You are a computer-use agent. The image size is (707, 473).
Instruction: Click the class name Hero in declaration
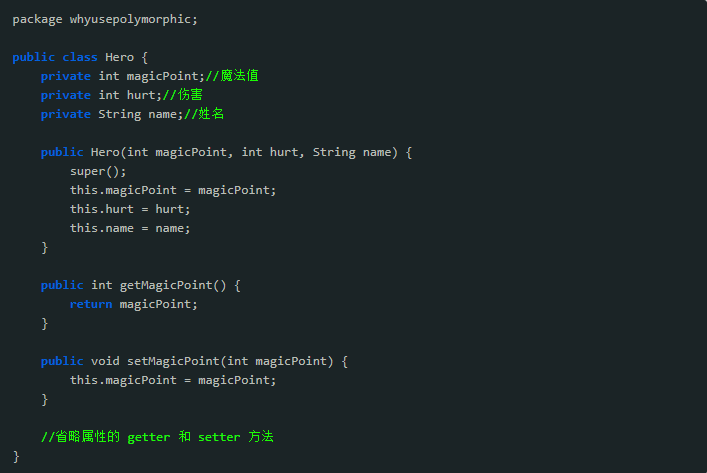(x=119, y=57)
